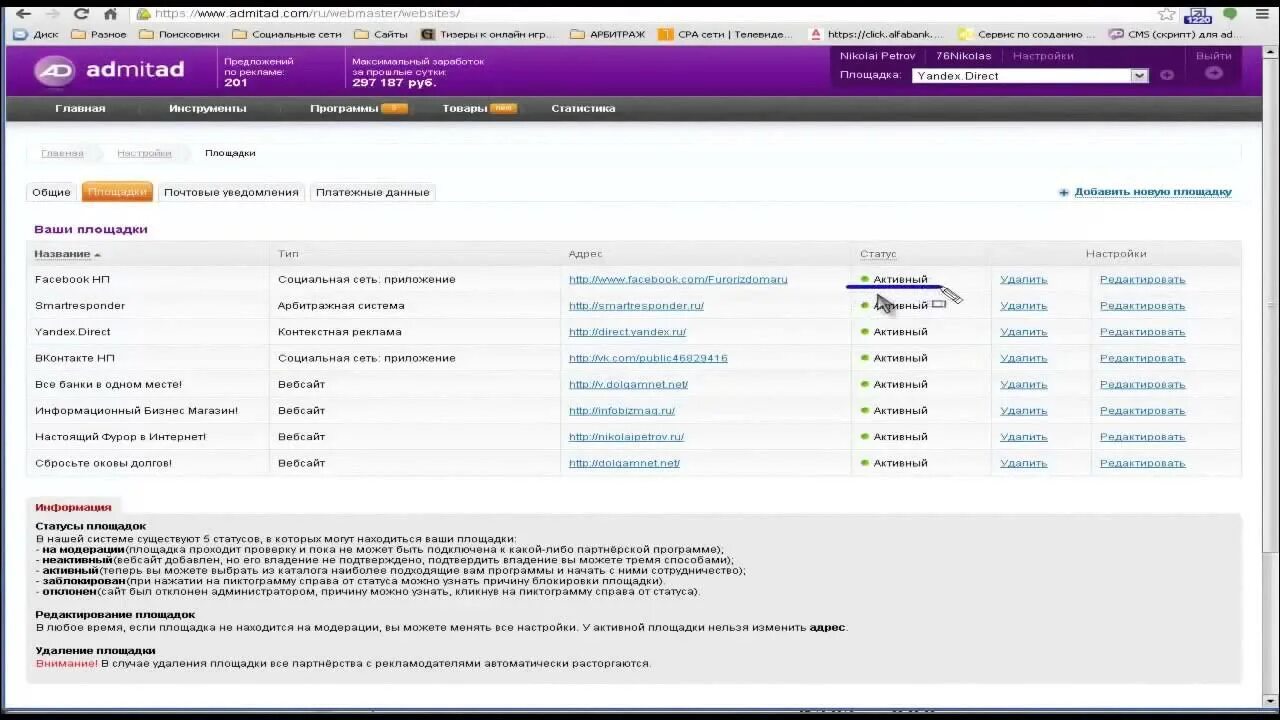Click add-platform plus icon beside Площадка dropdown

[1167, 75]
